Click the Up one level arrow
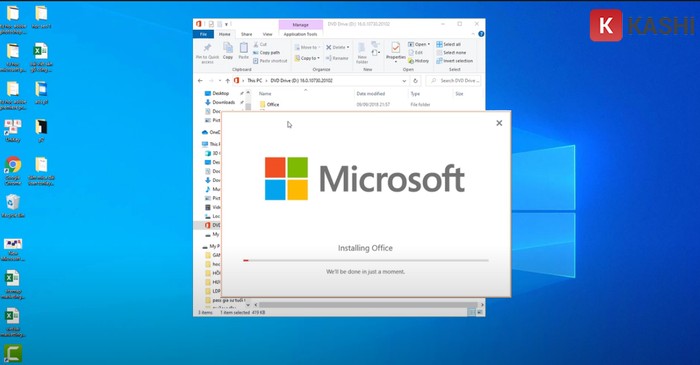The width and height of the screenshot is (700, 365). (x=228, y=81)
